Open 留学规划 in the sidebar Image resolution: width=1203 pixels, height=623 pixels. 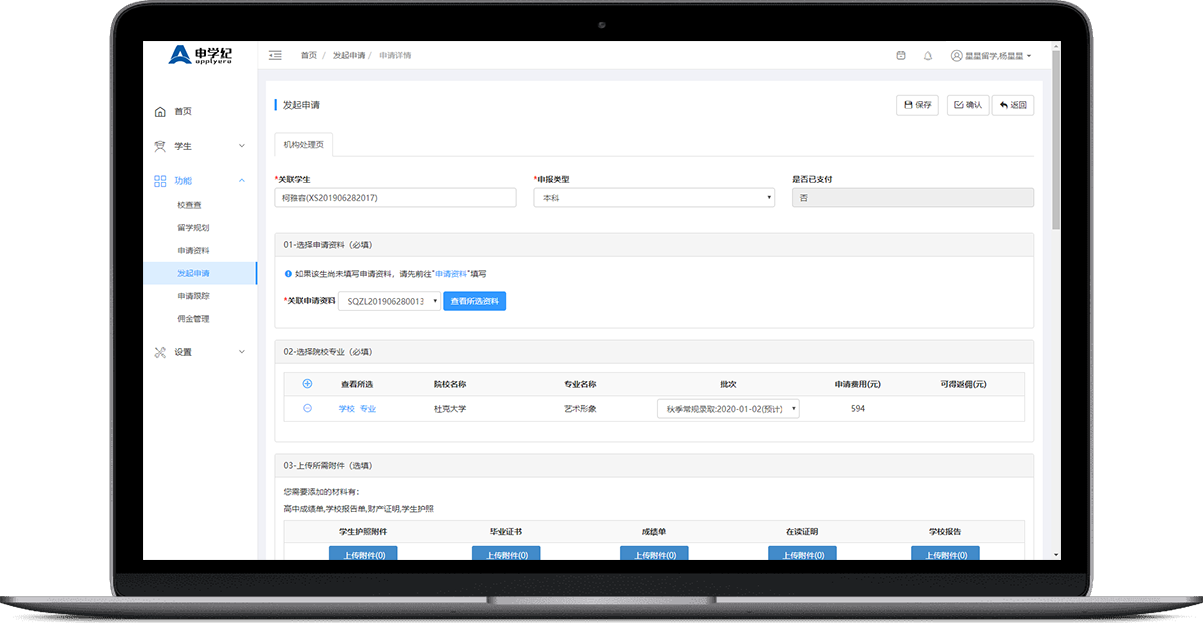click(x=193, y=228)
